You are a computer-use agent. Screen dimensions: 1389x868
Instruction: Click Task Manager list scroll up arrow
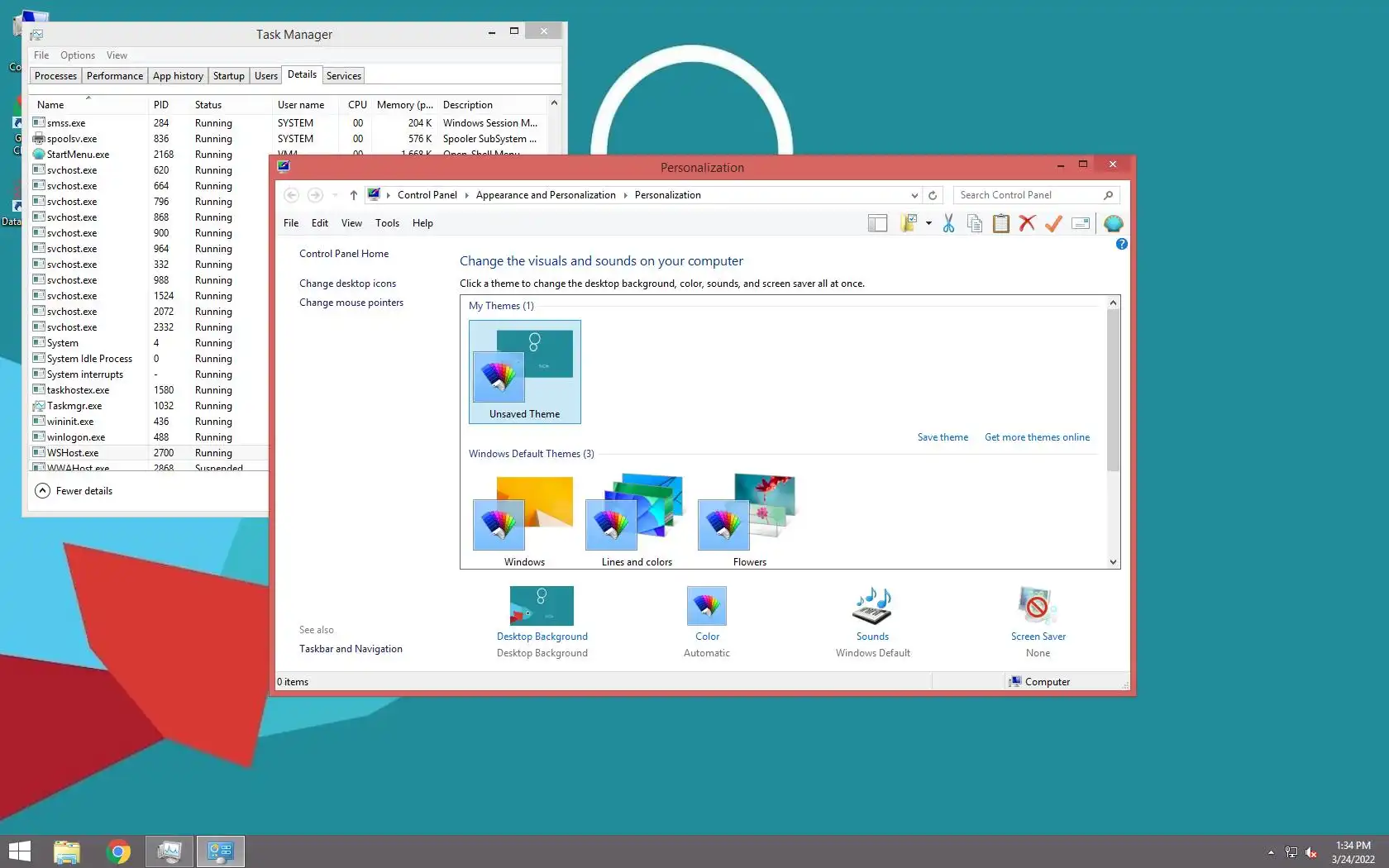click(554, 103)
